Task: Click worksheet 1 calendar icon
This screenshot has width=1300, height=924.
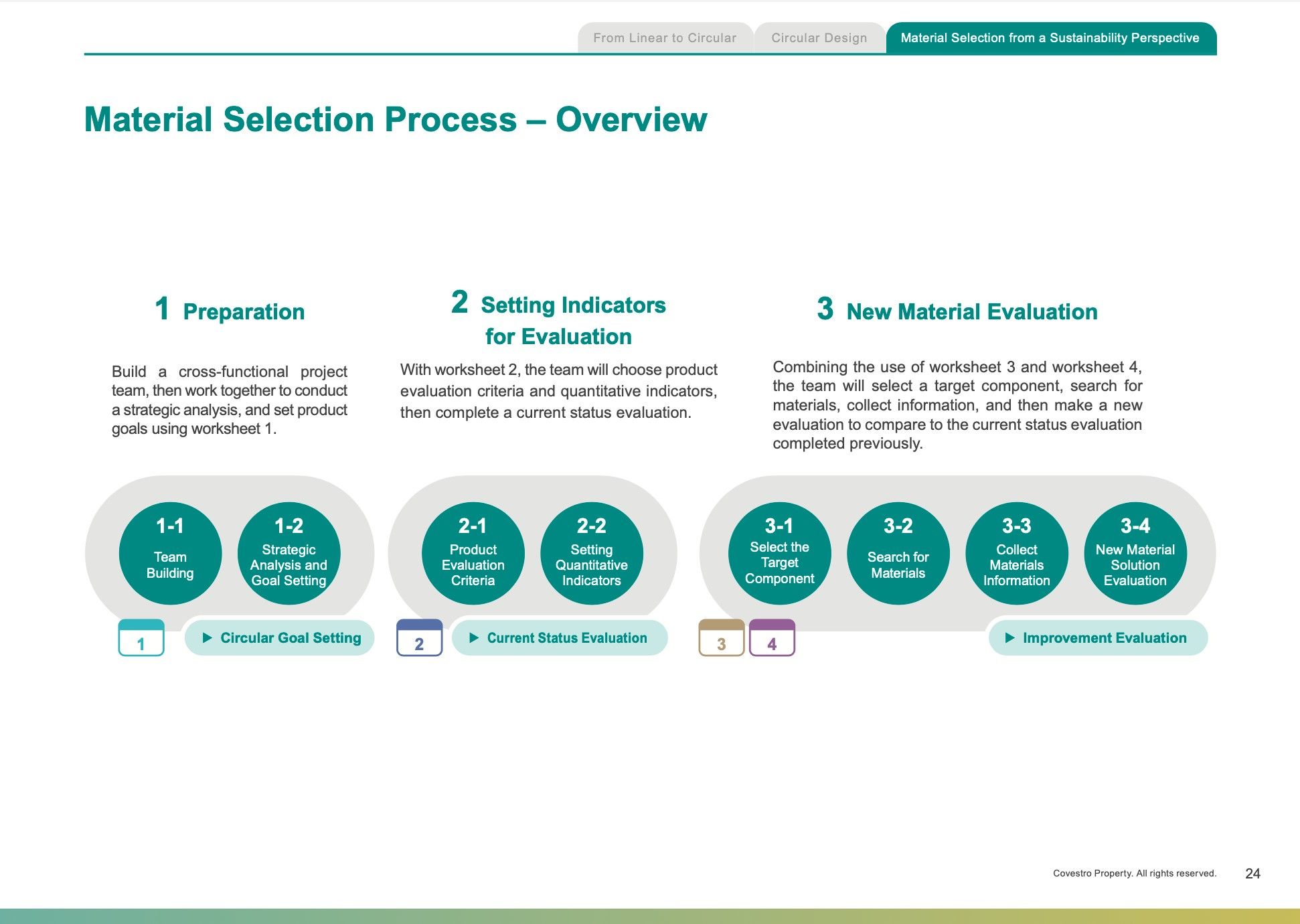Action: (x=141, y=638)
